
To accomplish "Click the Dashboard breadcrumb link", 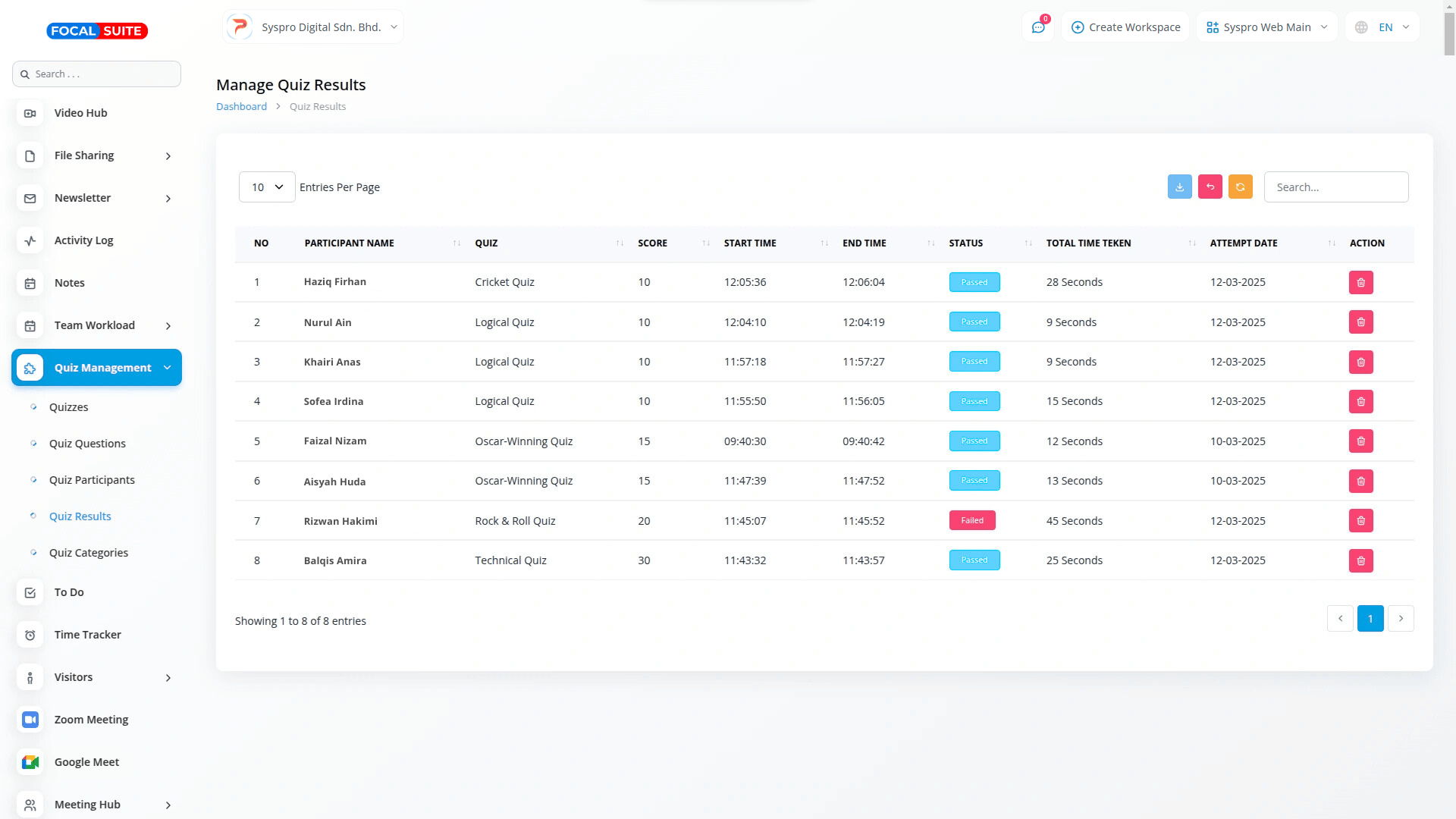I will pos(241,107).
